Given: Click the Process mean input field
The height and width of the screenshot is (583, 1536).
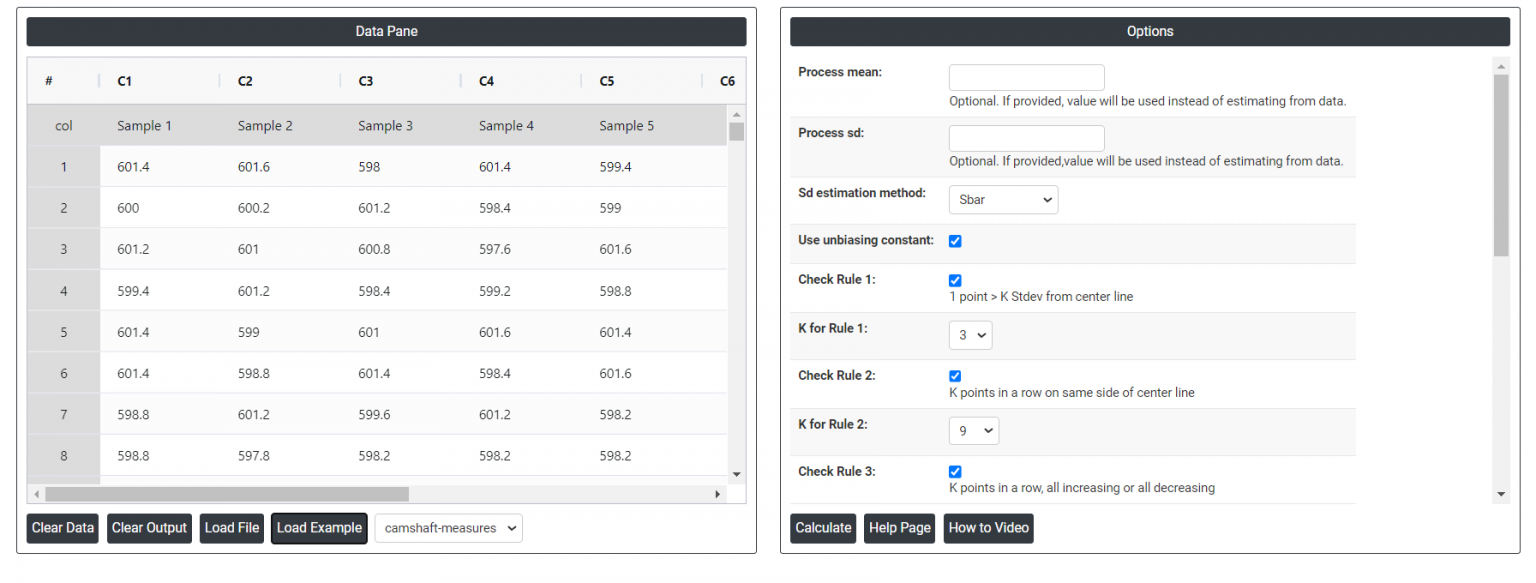Looking at the screenshot, I should [x=1026, y=78].
